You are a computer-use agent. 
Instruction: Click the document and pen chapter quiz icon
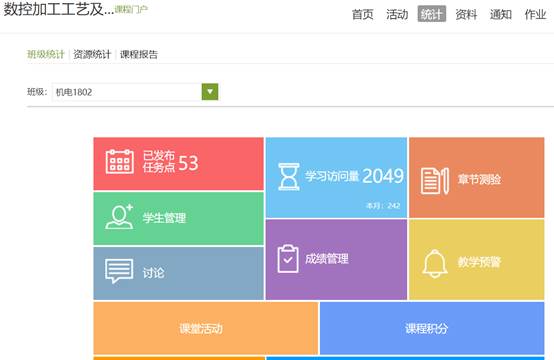(435, 181)
